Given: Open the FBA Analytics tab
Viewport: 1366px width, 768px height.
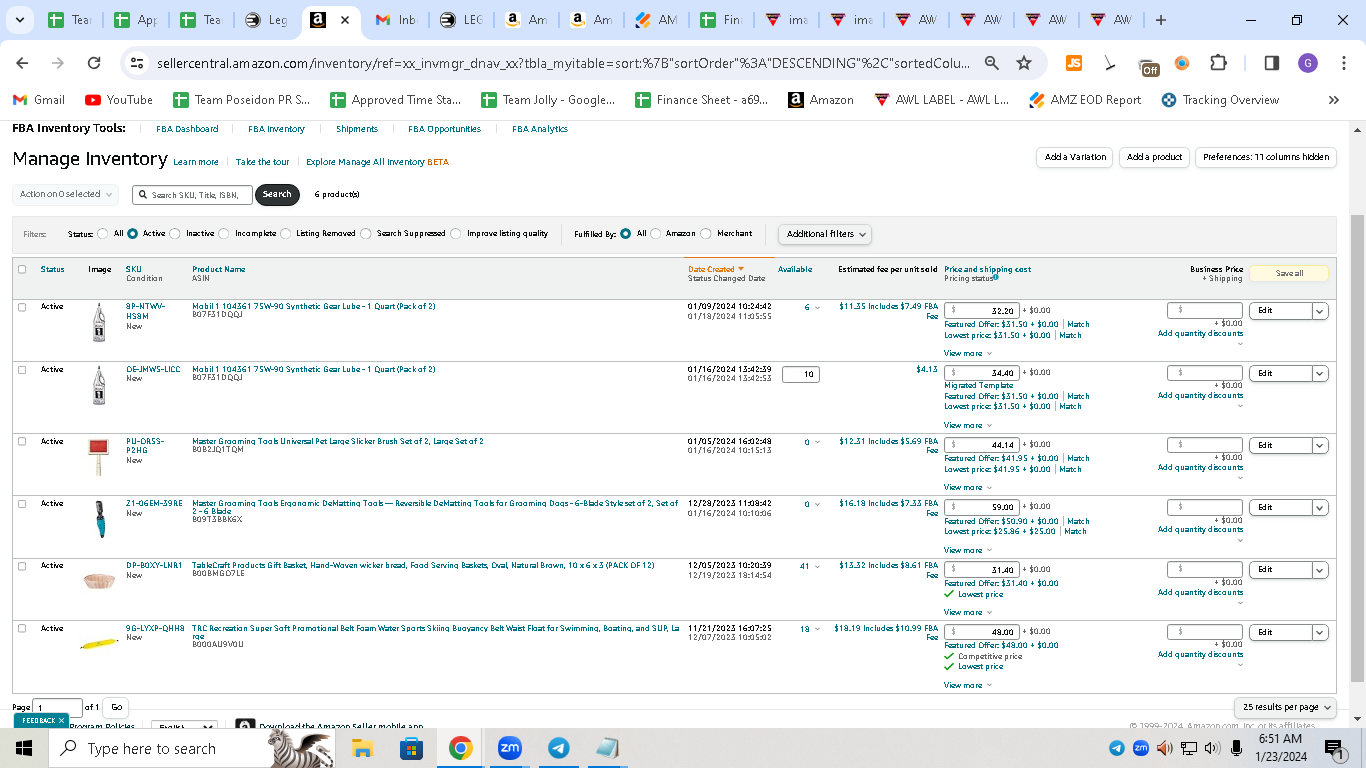Looking at the screenshot, I should pos(540,129).
